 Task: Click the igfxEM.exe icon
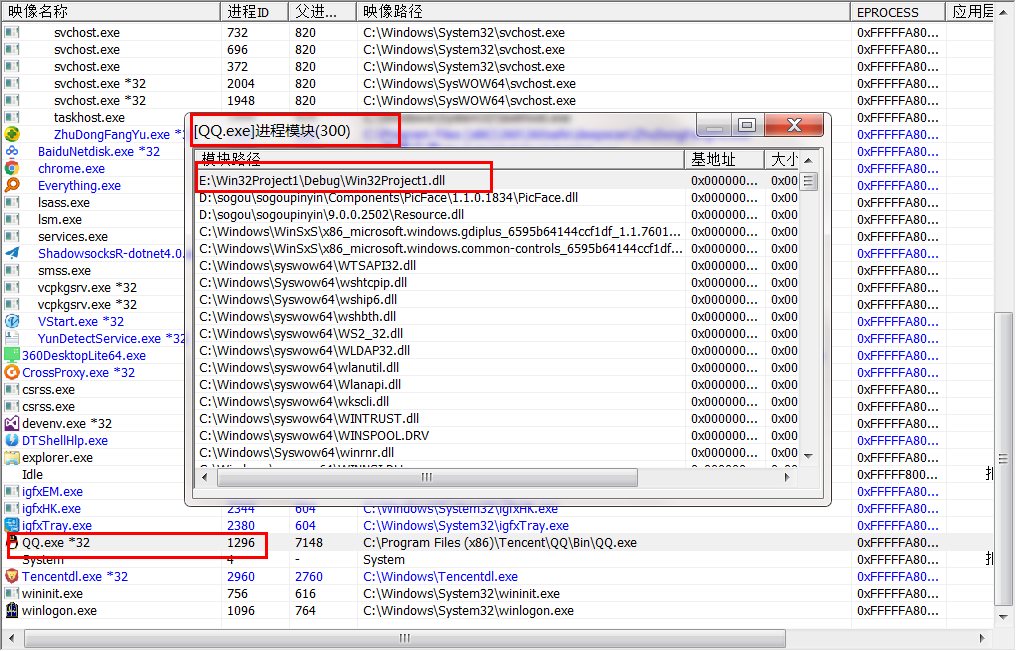tap(12, 492)
